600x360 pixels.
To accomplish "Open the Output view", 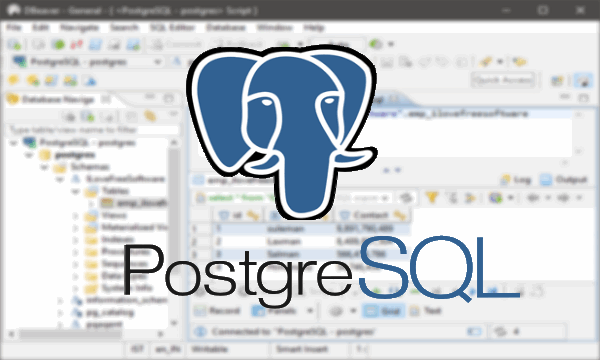I will [x=564, y=179].
